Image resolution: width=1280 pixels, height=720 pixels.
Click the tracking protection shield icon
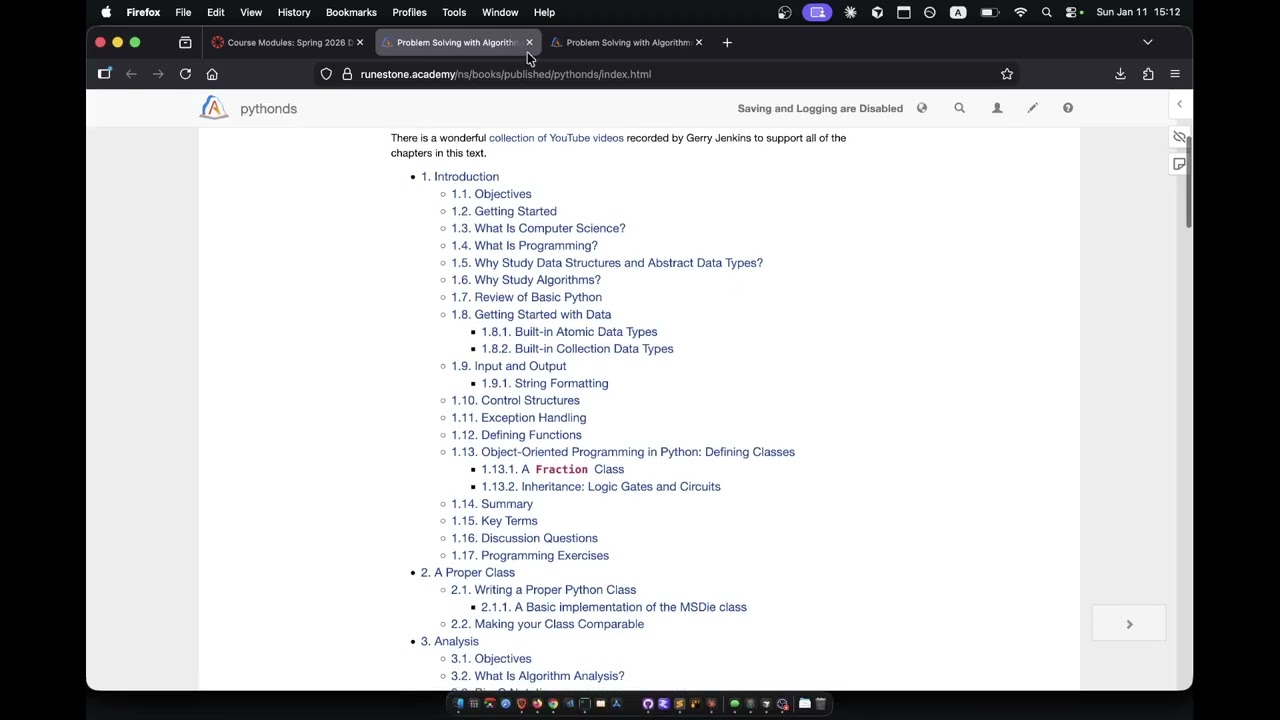coord(326,74)
